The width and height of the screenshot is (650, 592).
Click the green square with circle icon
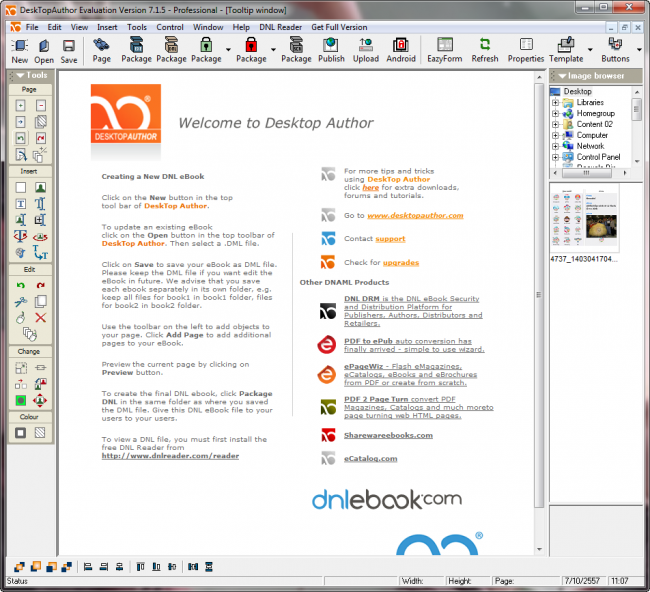tap(20, 400)
